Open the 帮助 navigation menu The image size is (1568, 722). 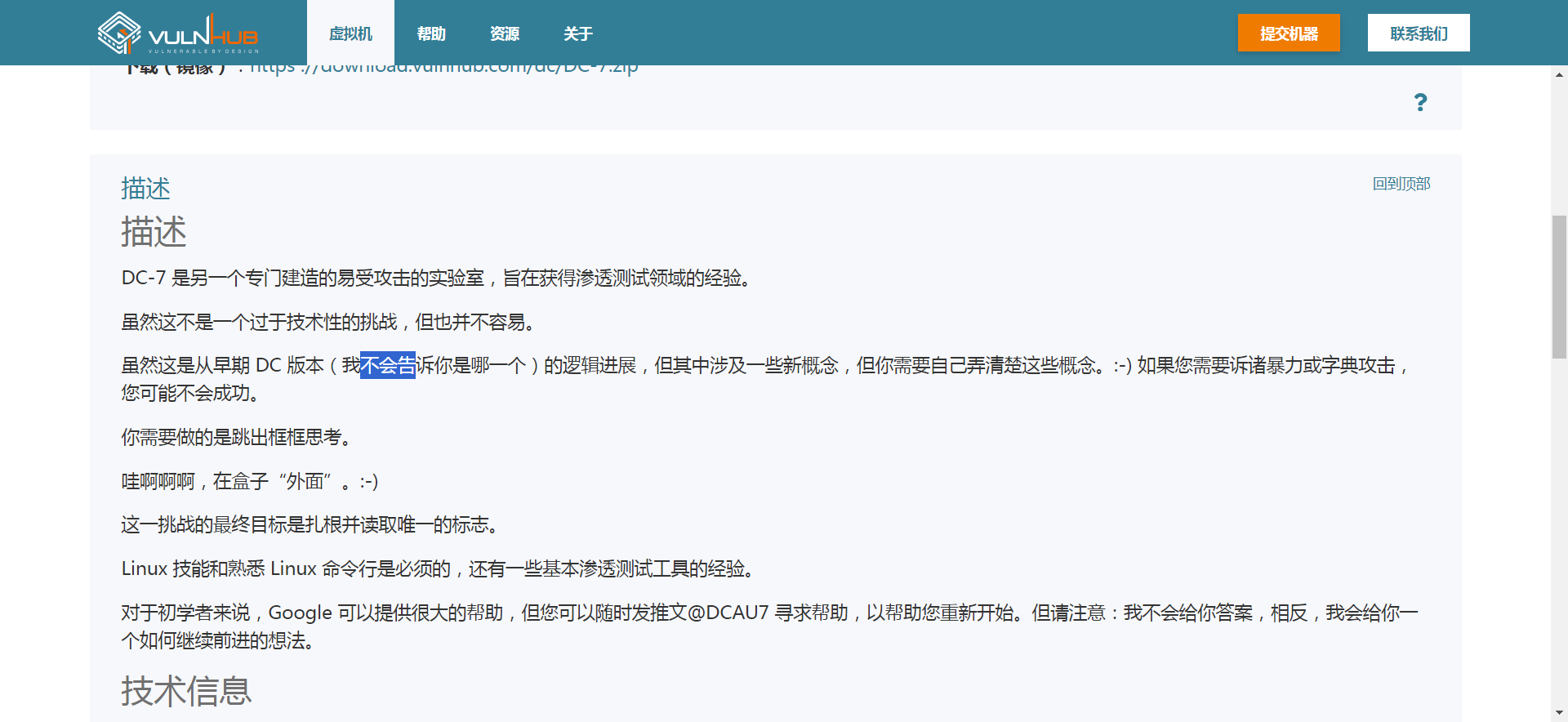click(x=431, y=33)
